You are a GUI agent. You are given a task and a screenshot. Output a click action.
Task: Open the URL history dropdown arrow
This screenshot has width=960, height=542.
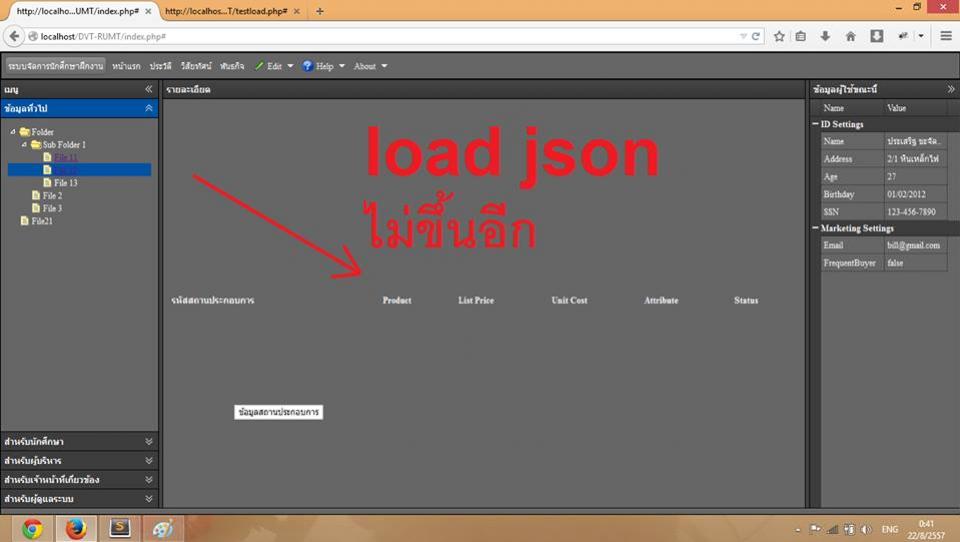(x=743, y=36)
